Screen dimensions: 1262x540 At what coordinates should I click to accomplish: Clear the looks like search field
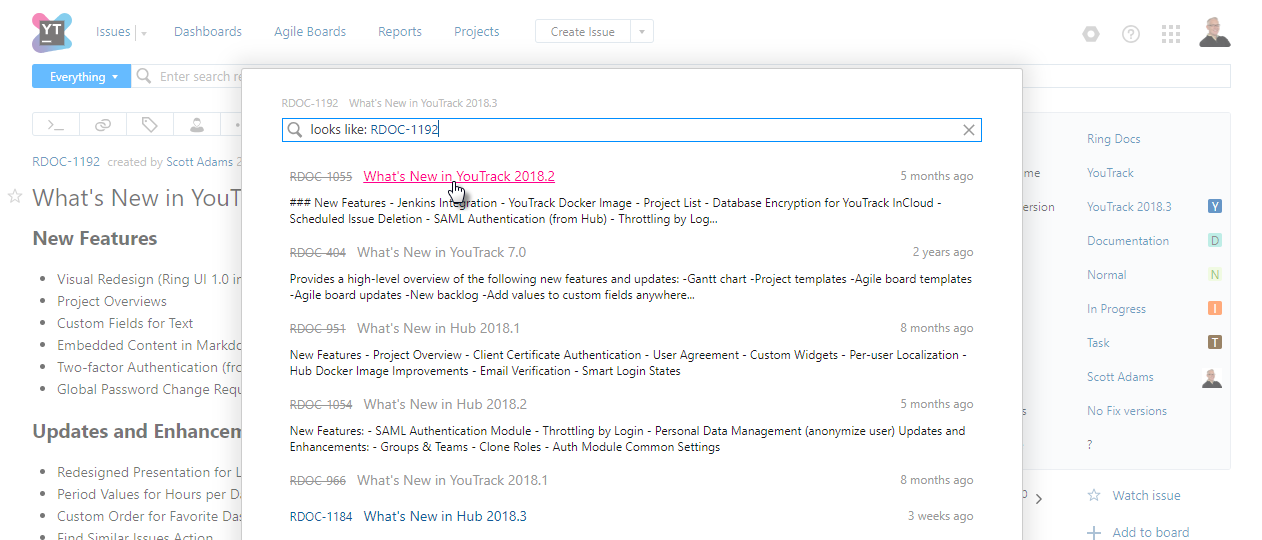pyautogui.click(x=968, y=130)
